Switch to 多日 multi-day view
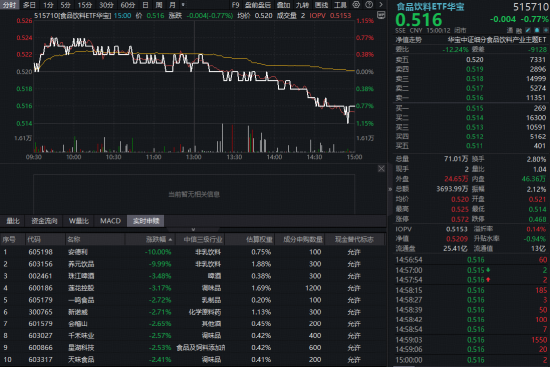 [29, 5]
